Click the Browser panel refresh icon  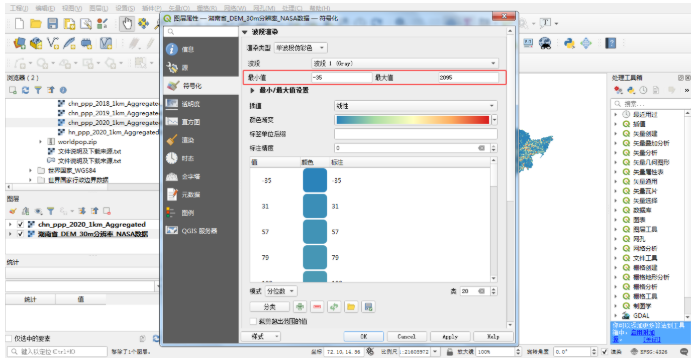[x=25, y=90]
